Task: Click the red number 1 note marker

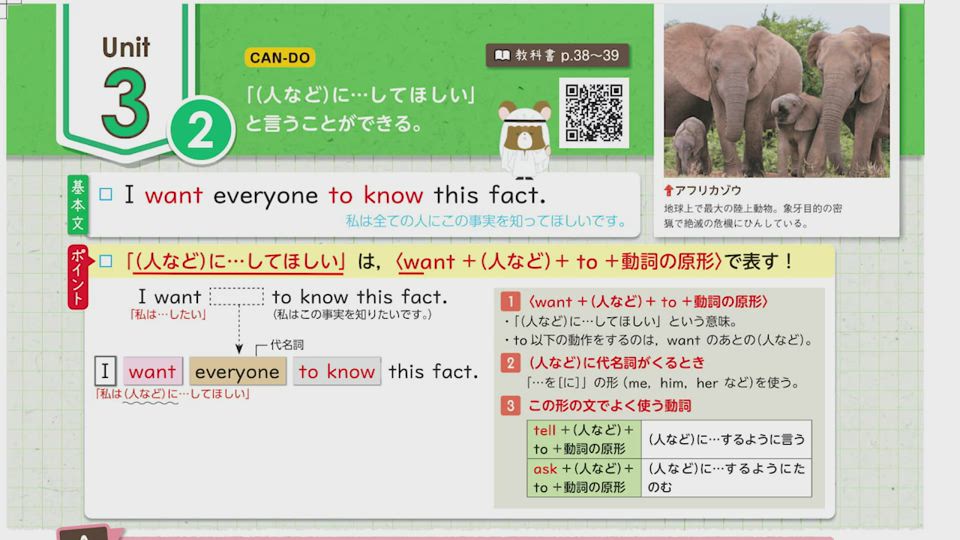Action: click(x=510, y=301)
